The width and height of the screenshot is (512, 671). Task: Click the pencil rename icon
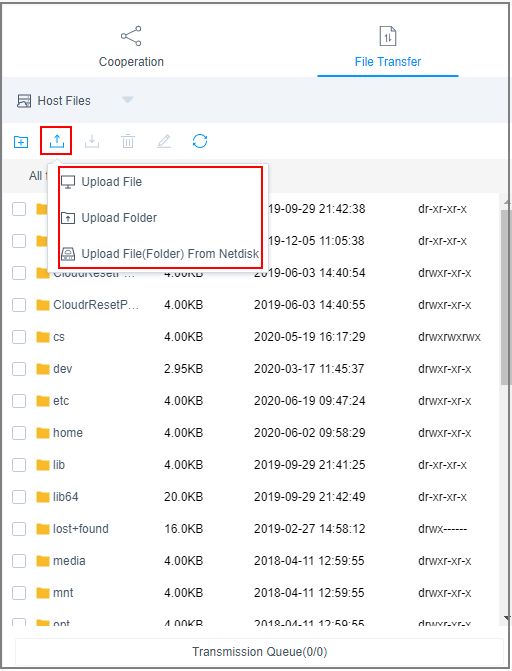tap(164, 141)
